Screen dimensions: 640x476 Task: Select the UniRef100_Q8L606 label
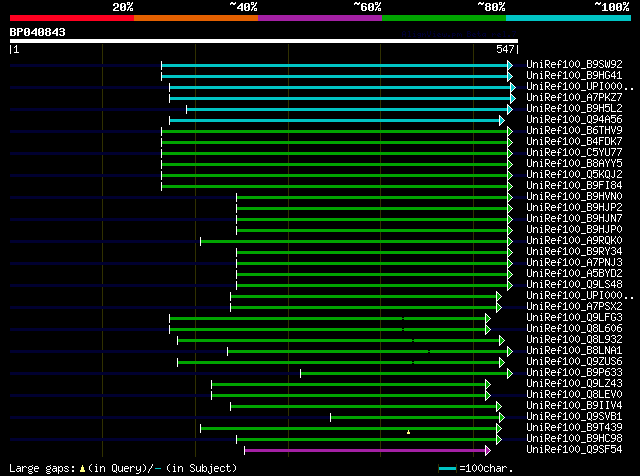click(574, 329)
